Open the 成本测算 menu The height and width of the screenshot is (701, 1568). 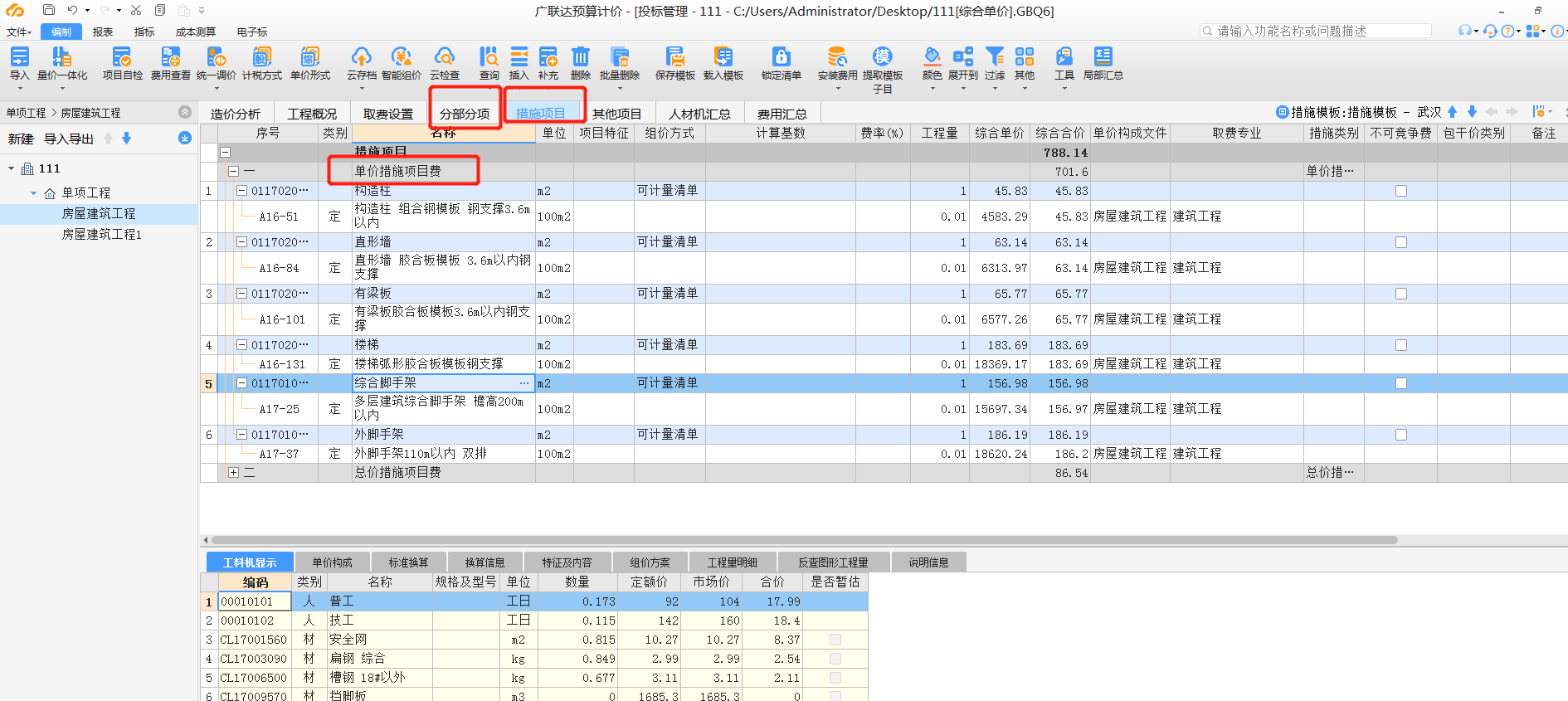[196, 32]
